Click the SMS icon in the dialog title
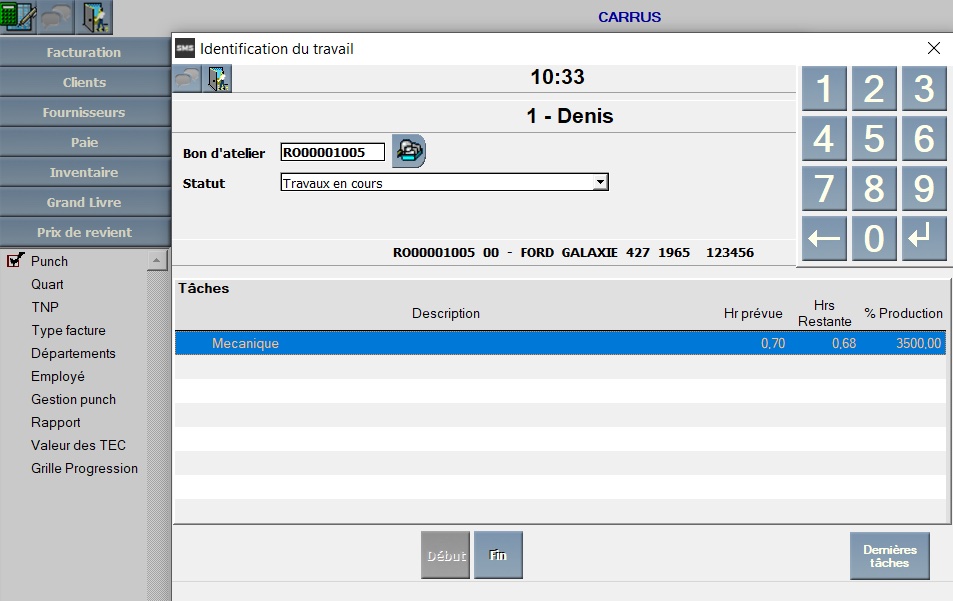The width and height of the screenshot is (953, 601). click(x=185, y=49)
